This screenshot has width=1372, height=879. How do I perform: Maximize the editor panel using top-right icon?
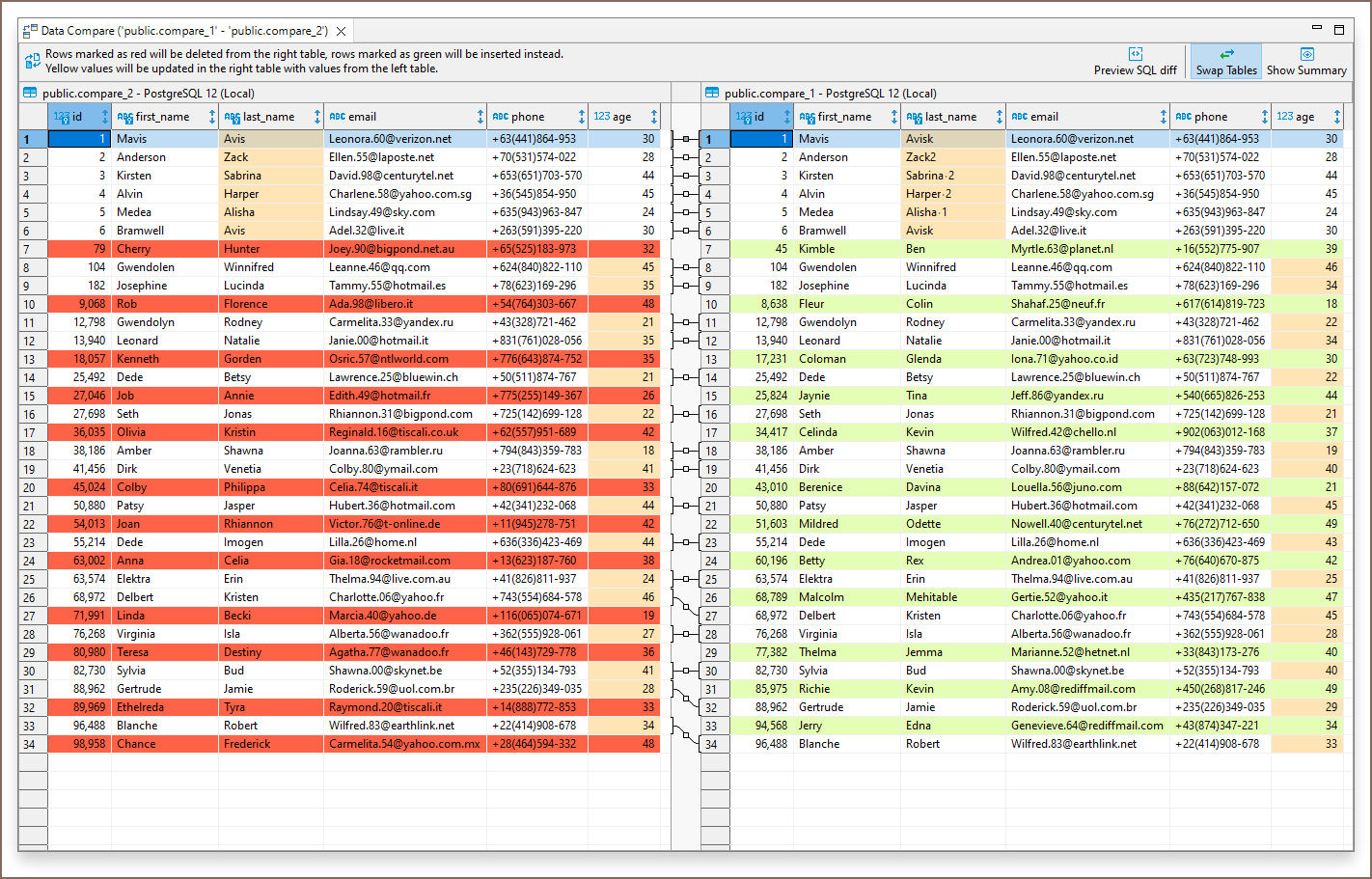(1339, 30)
